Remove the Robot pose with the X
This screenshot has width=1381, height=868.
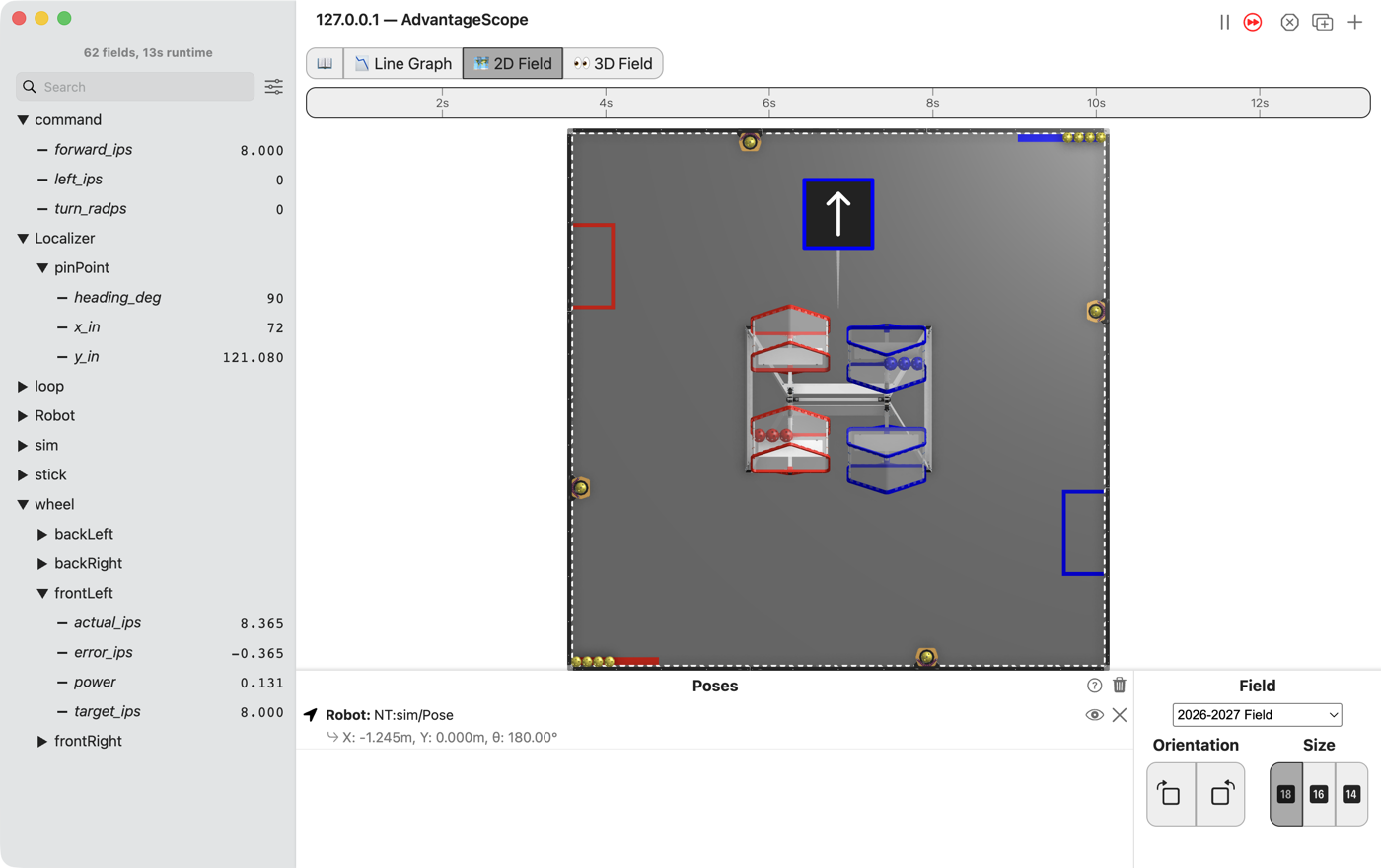coord(1120,715)
